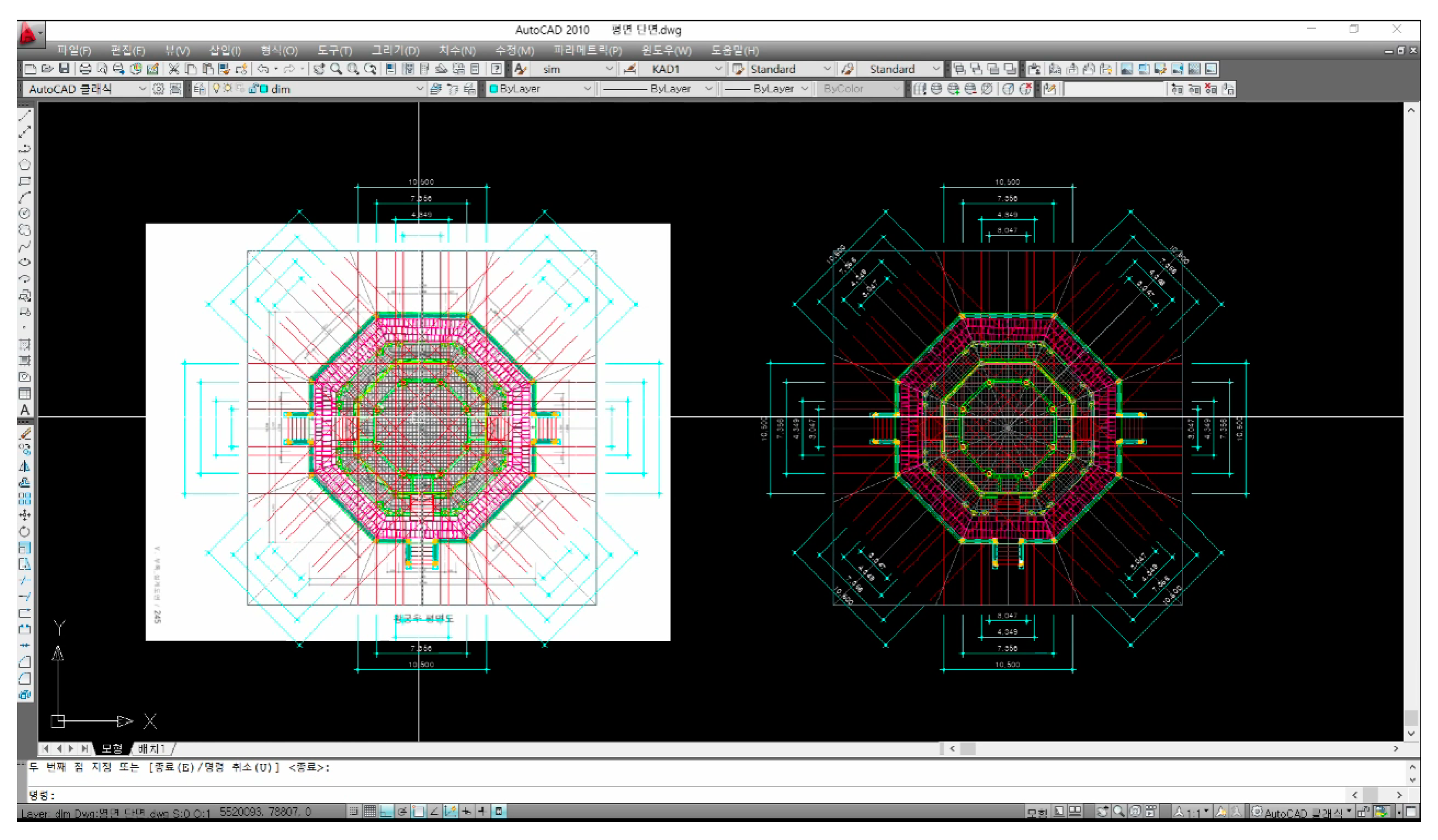Select the Circle draw tool
The width and height of the screenshot is (1438, 840).
tap(25, 214)
